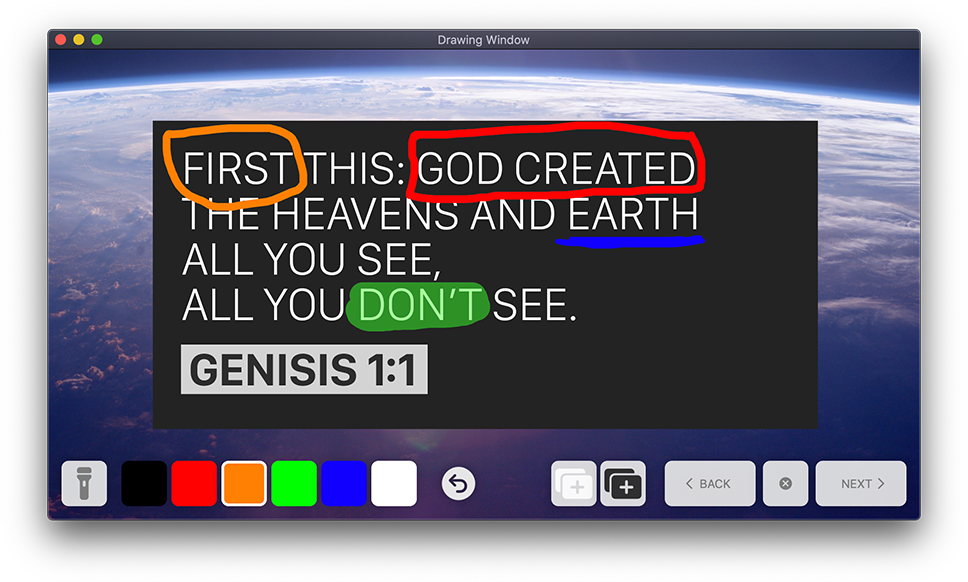Clear drawings with the X button
This screenshot has height=582, width=968.
785,483
